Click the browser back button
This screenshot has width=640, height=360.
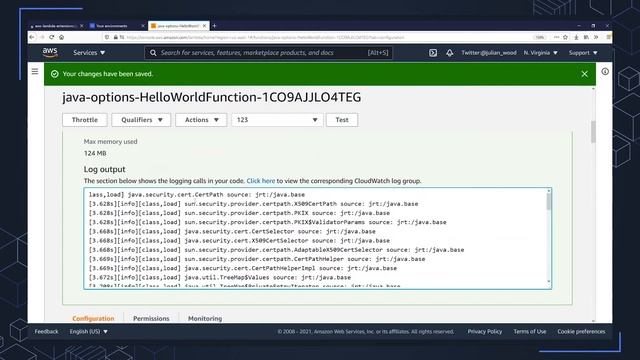tap(32, 37)
